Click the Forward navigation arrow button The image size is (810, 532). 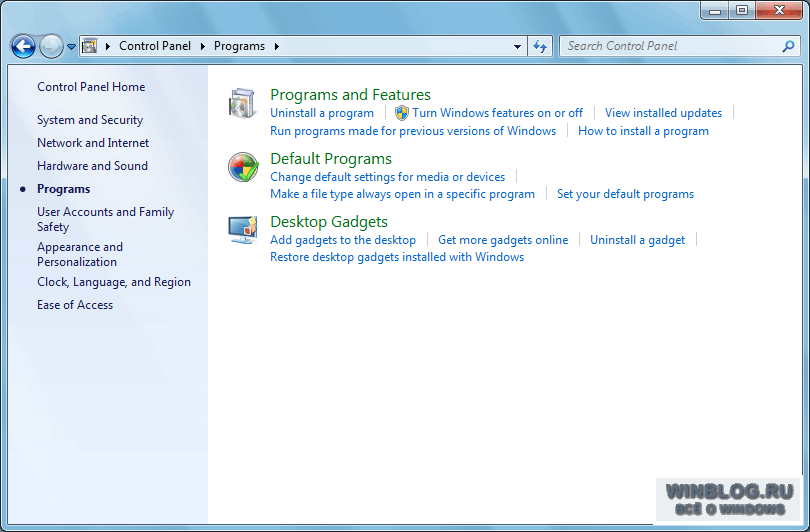[51, 46]
